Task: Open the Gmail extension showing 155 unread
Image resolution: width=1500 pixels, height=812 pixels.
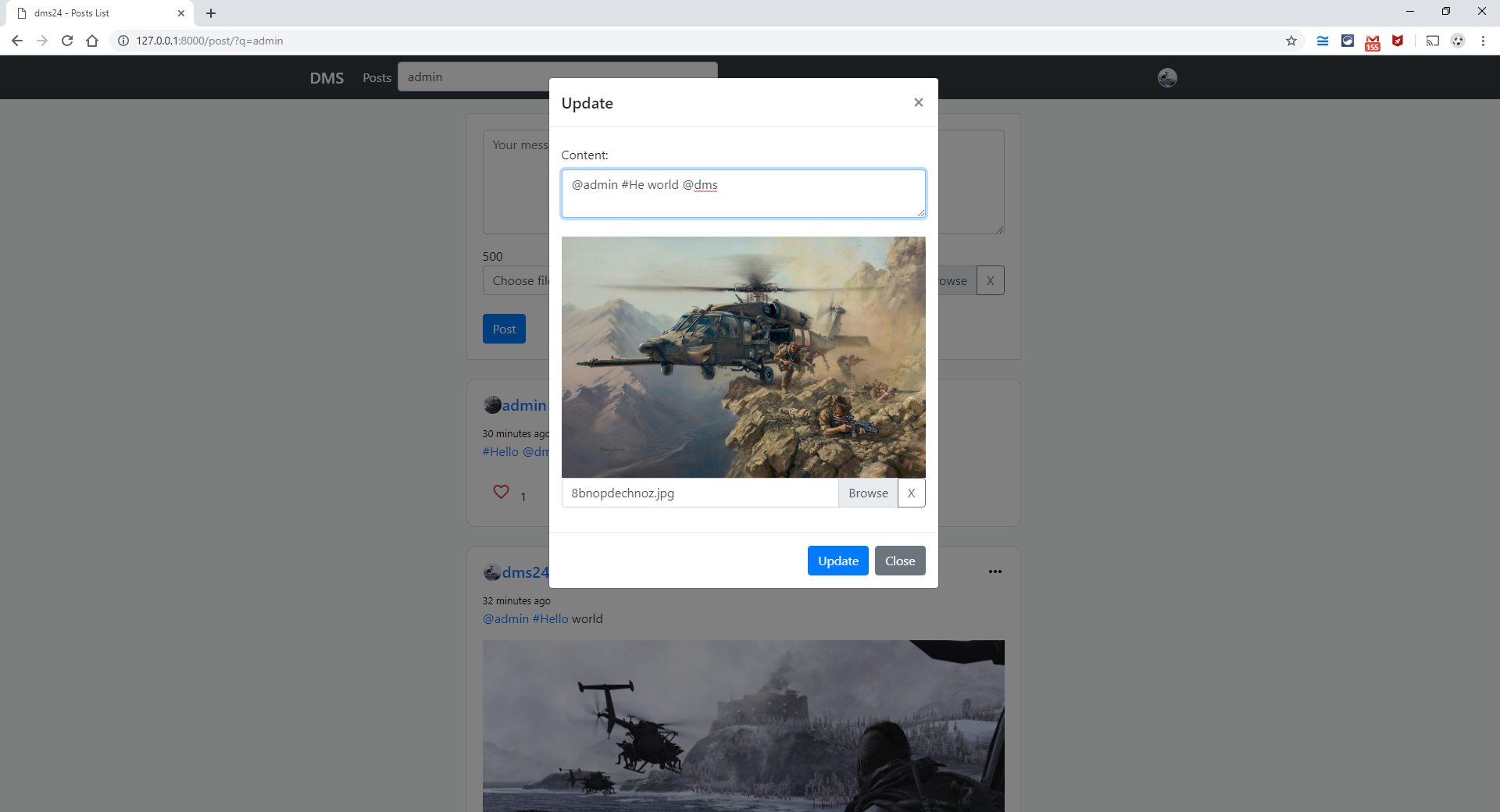Action: 1373,42
